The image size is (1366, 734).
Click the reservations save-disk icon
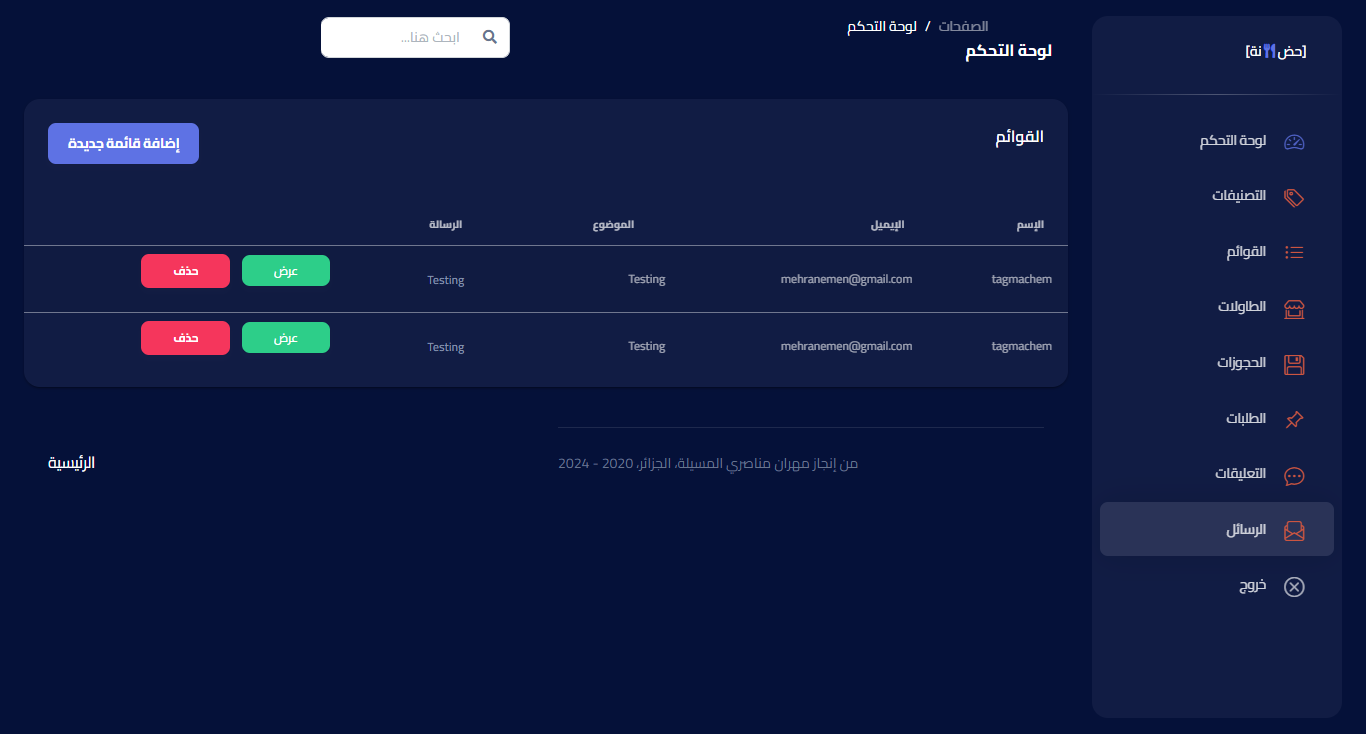pos(1294,364)
